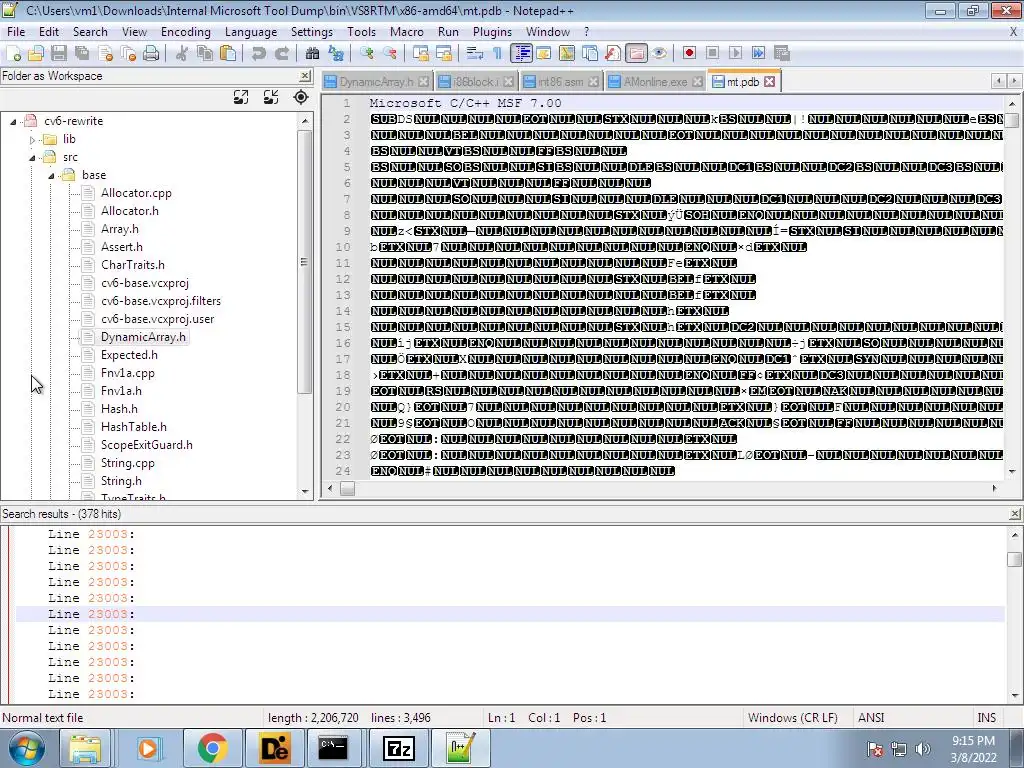The height and width of the screenshot is (768, 1024).
Task: Click the editor horizontal scrollbar thumb
Action: pos(347,488)
